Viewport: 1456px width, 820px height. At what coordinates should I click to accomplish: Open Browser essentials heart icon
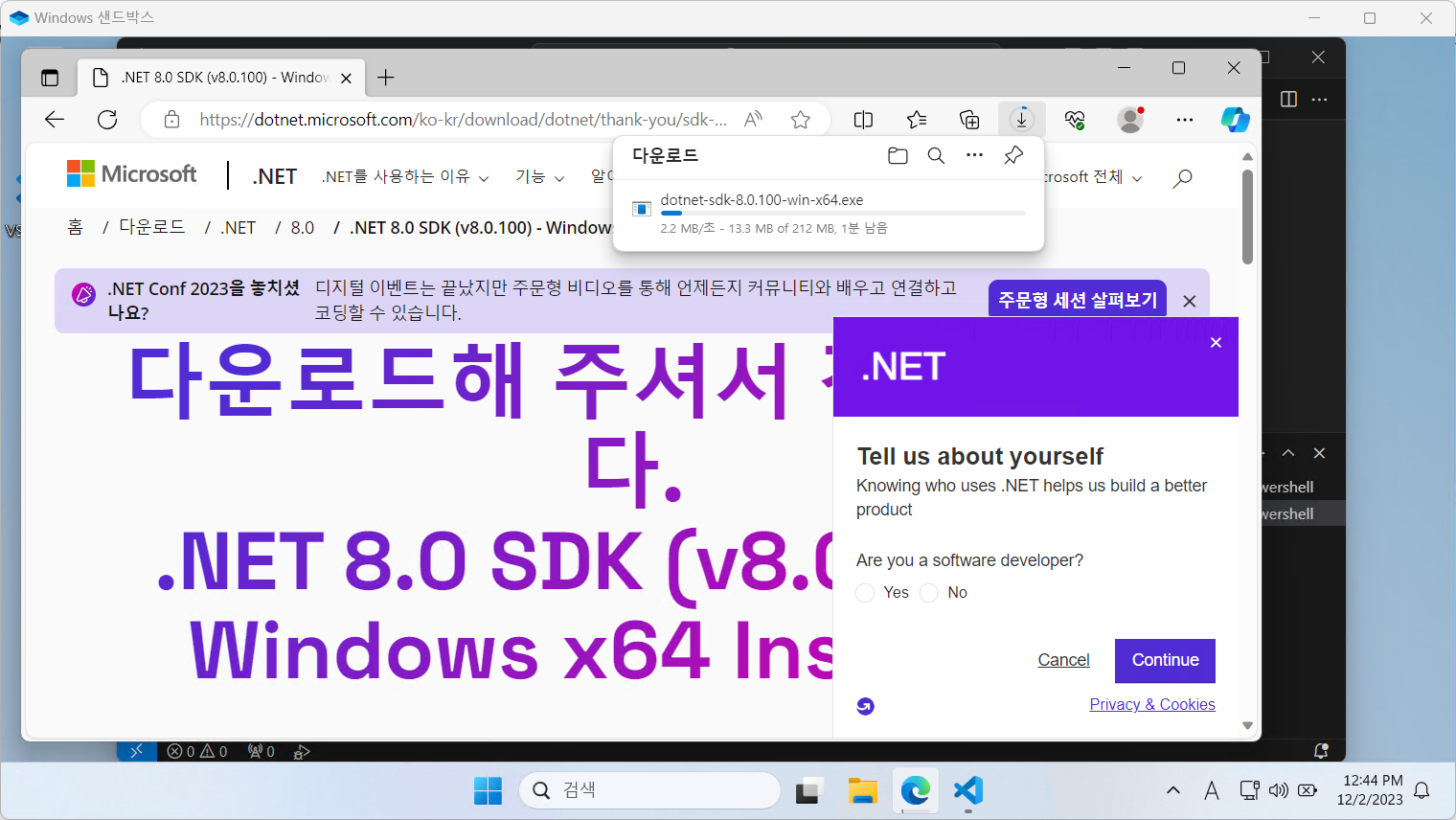pyautogui.click(x=1075, y=120)
